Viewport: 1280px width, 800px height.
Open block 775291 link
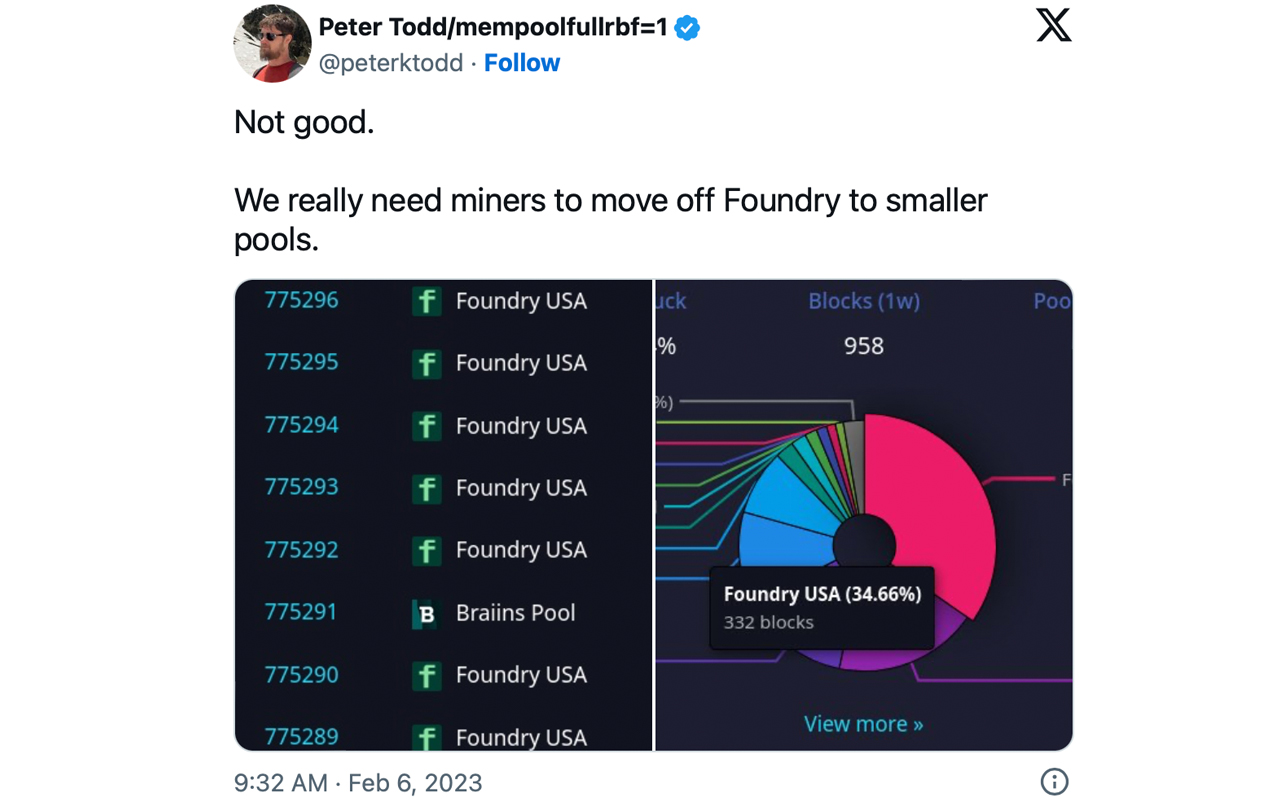coord(301,612)
